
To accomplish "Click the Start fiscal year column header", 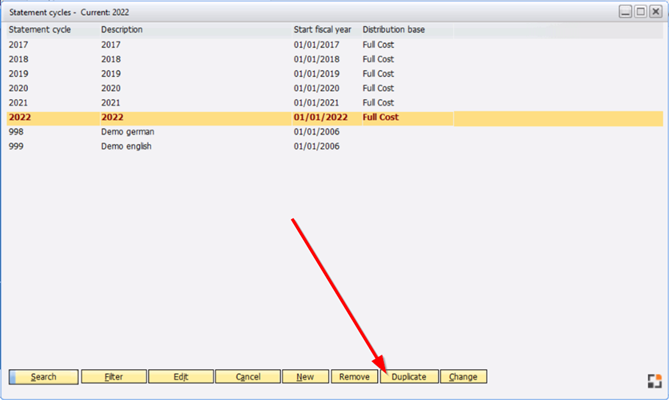I will (323, 30).
